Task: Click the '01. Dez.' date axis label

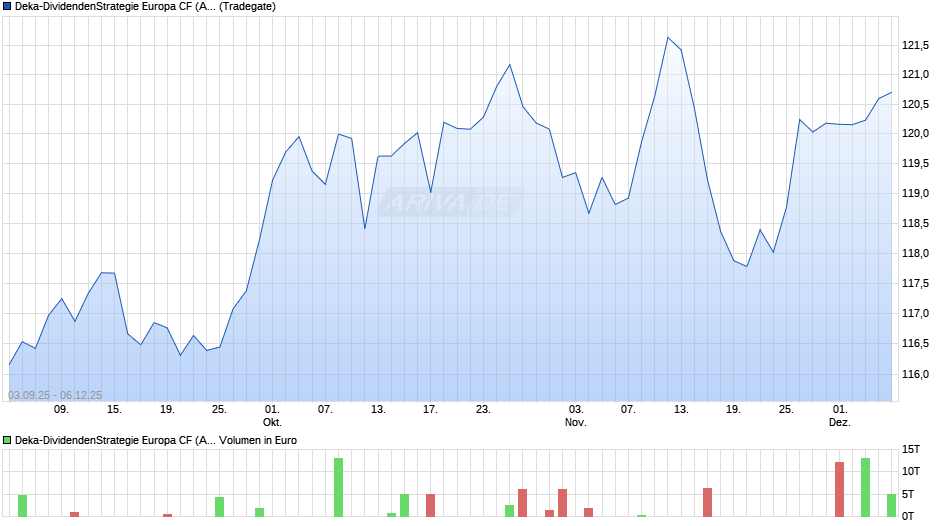Action: (x=840, y=416)
